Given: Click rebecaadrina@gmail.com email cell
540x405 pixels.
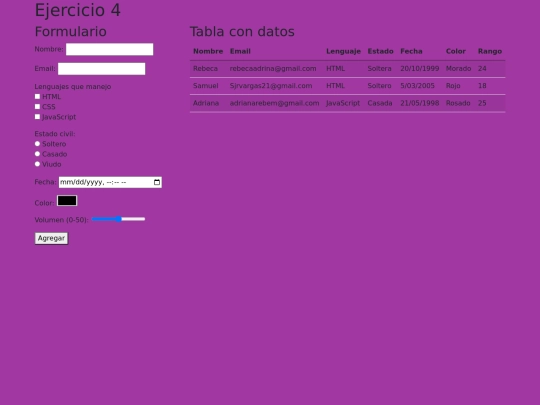Looking at the screenshot, I should pos(273,69).
